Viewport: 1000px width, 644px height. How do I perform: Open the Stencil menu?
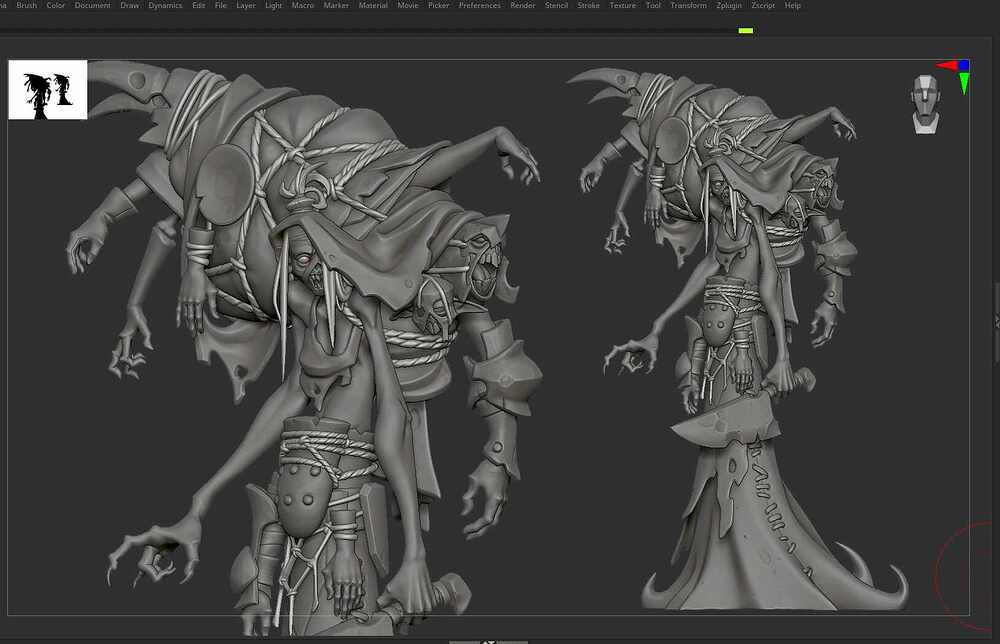click(x=556, y=5)
